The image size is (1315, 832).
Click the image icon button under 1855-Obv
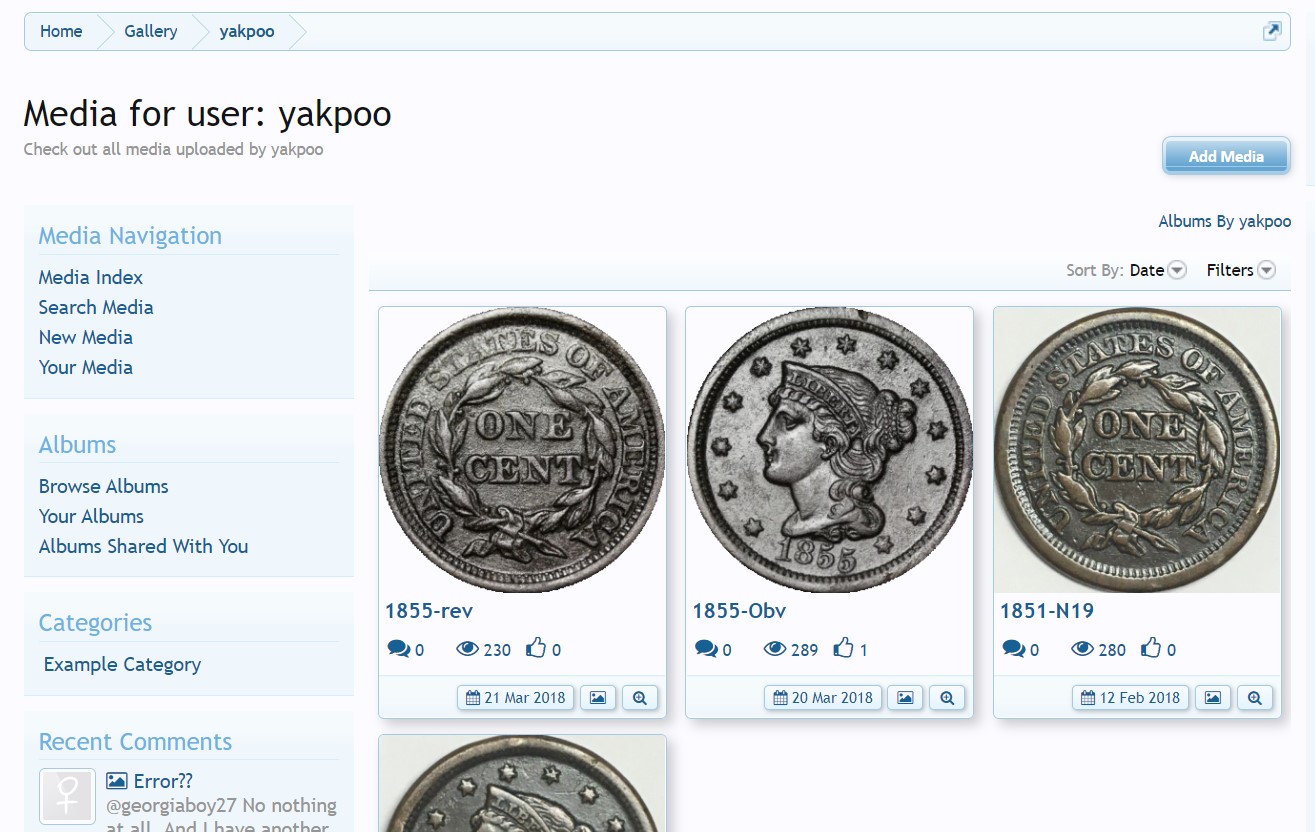pyautogui.click(x=905, y=698)
